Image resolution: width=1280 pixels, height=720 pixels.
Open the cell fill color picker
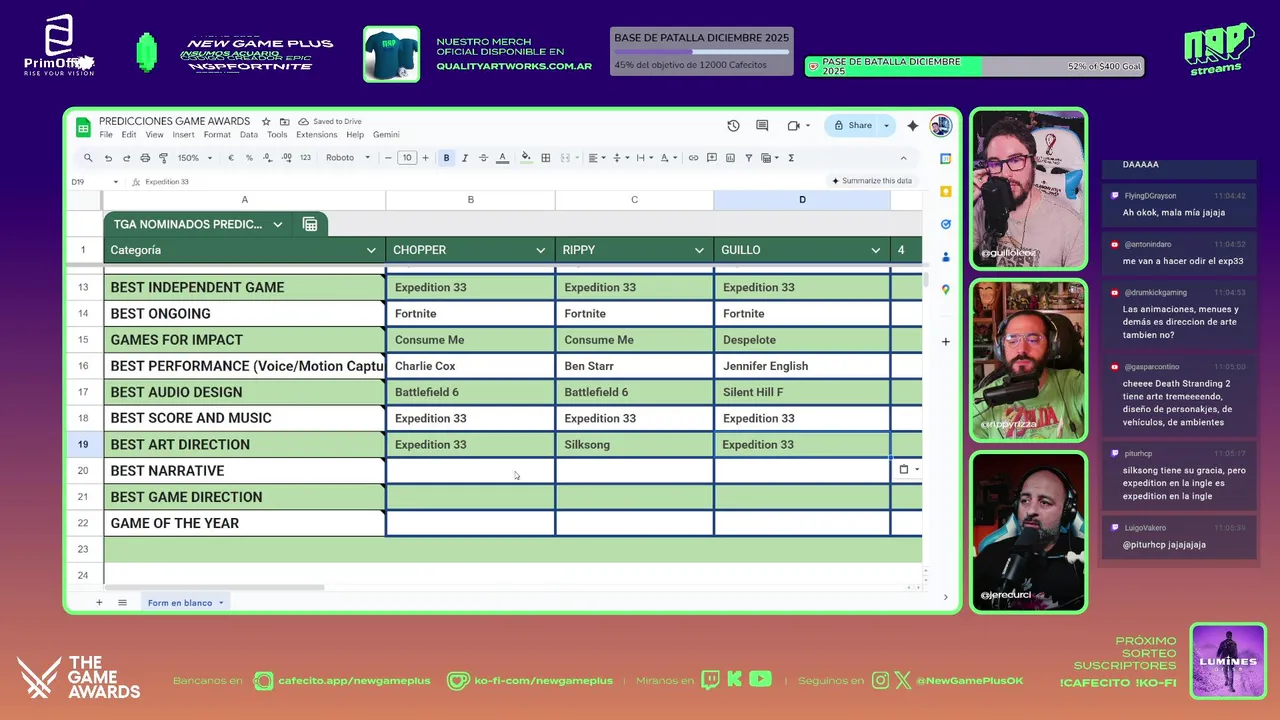(526, 158)
